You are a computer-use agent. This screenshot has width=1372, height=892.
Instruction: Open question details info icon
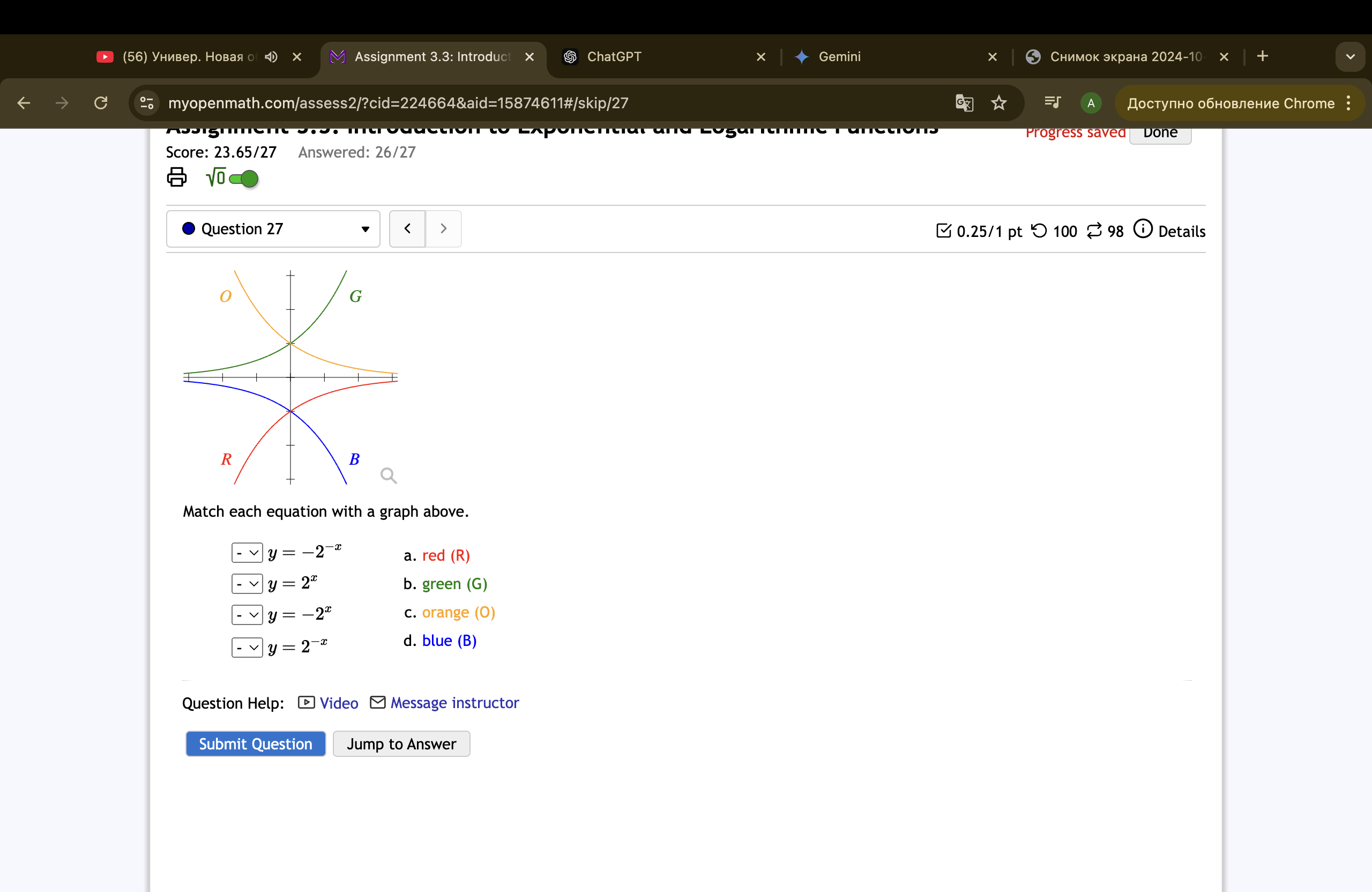(x=1143, y=228)
